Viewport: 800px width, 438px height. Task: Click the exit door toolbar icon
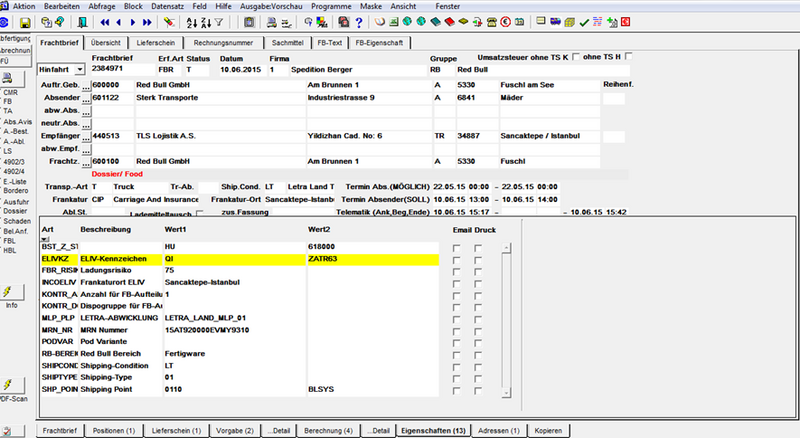[82, 22]
